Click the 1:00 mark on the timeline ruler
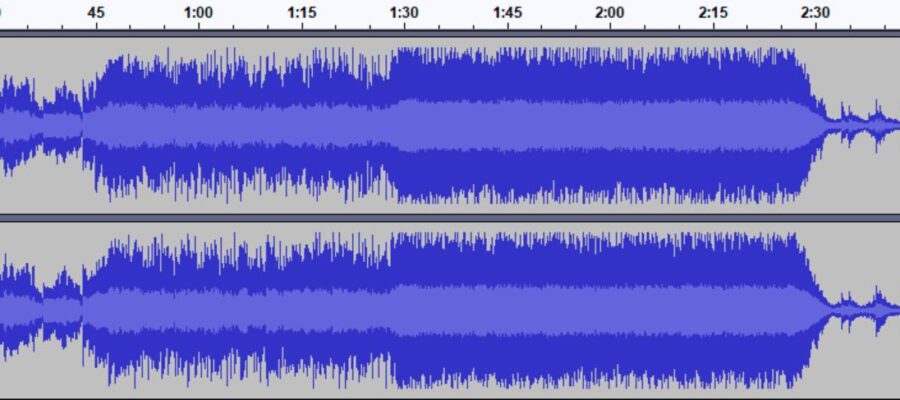This screenshot has height=400, width=900. click(x=199, y=13)
